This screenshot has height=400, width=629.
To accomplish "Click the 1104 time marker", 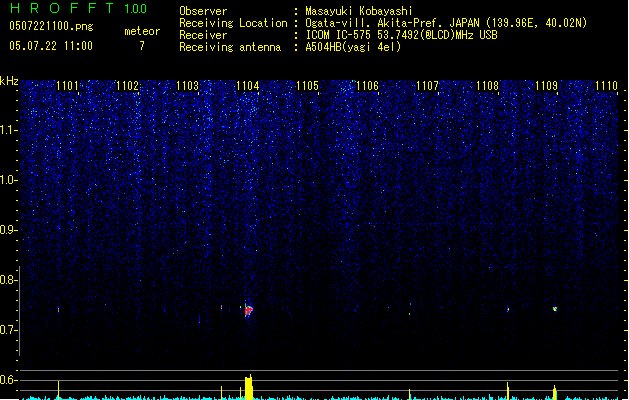I will coord(248,86).
